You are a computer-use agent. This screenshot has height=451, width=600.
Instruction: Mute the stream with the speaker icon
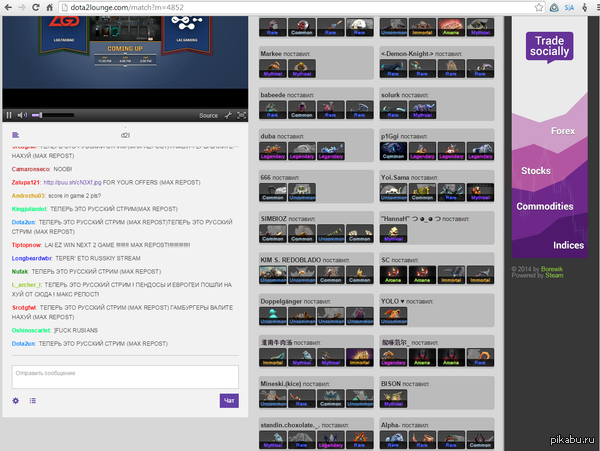[22, 115]
